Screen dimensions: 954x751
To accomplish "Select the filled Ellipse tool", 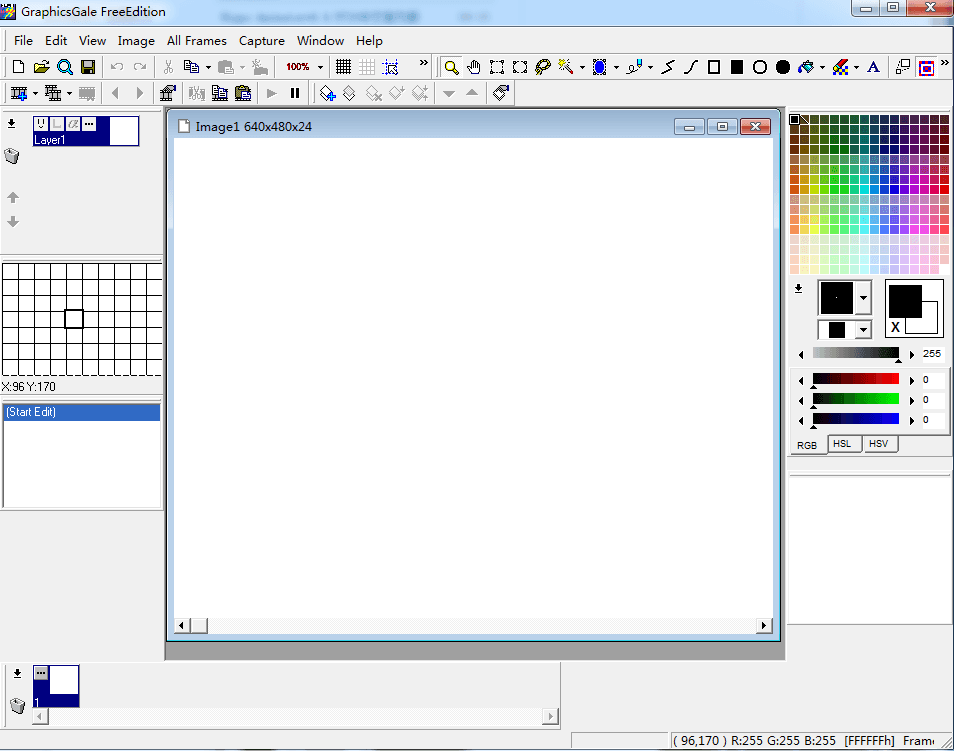I will [x=783, y=67].
